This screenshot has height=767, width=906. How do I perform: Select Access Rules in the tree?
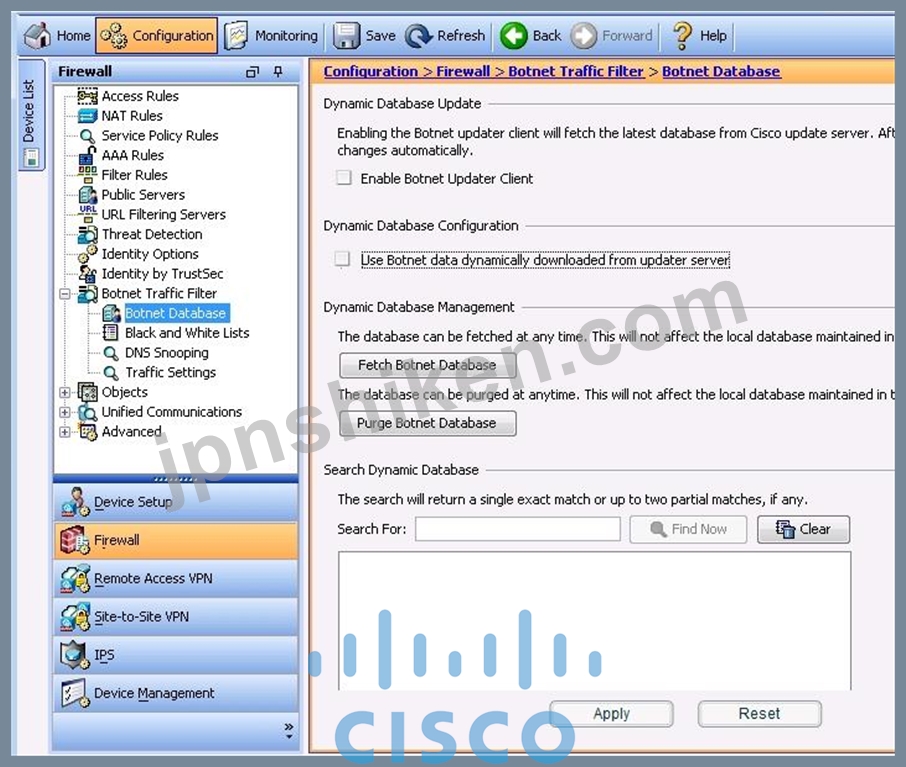[140, 96]
